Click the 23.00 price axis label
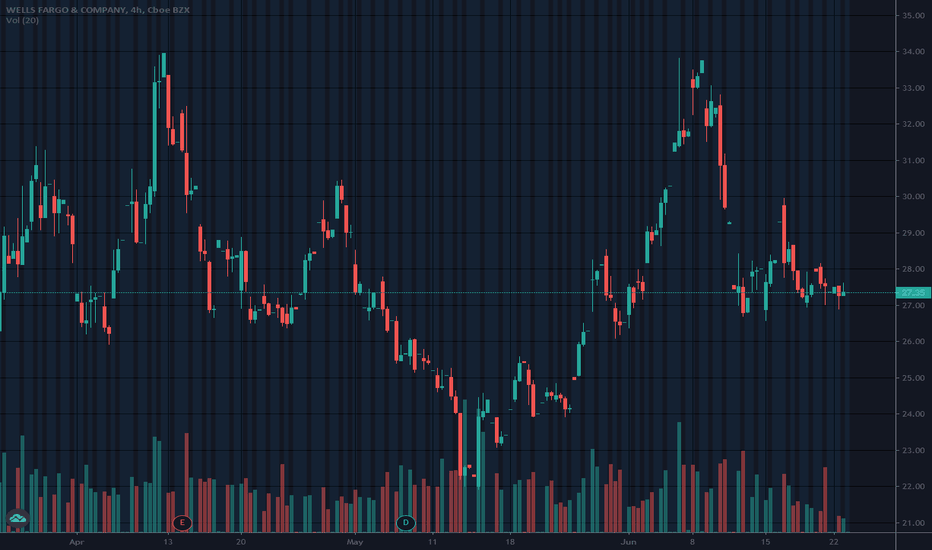The width and height of the screenshot is (932, 550). (x=913, y=451)
